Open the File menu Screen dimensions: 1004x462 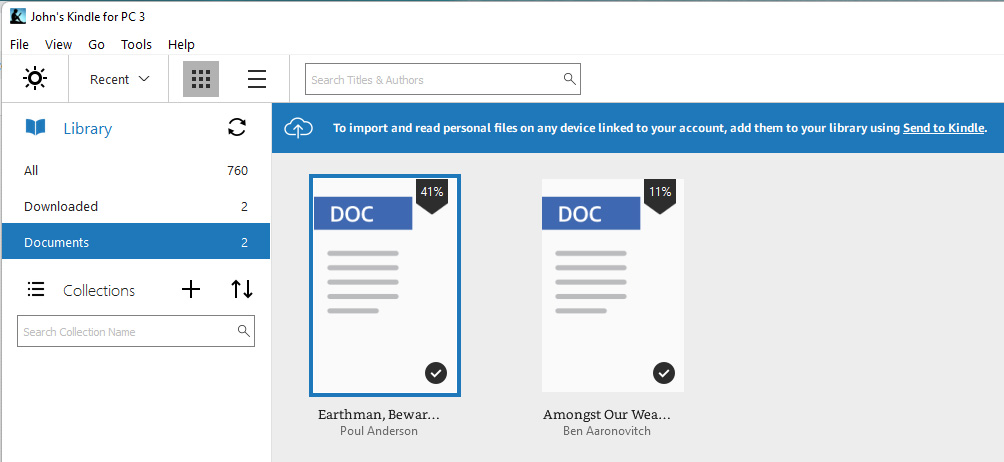coord(19,44)
